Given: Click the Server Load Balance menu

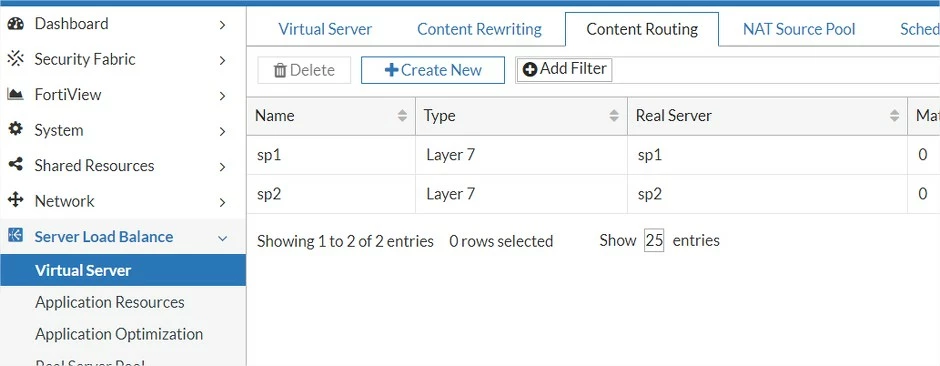Looking at the screenshot, I should 123,236.
